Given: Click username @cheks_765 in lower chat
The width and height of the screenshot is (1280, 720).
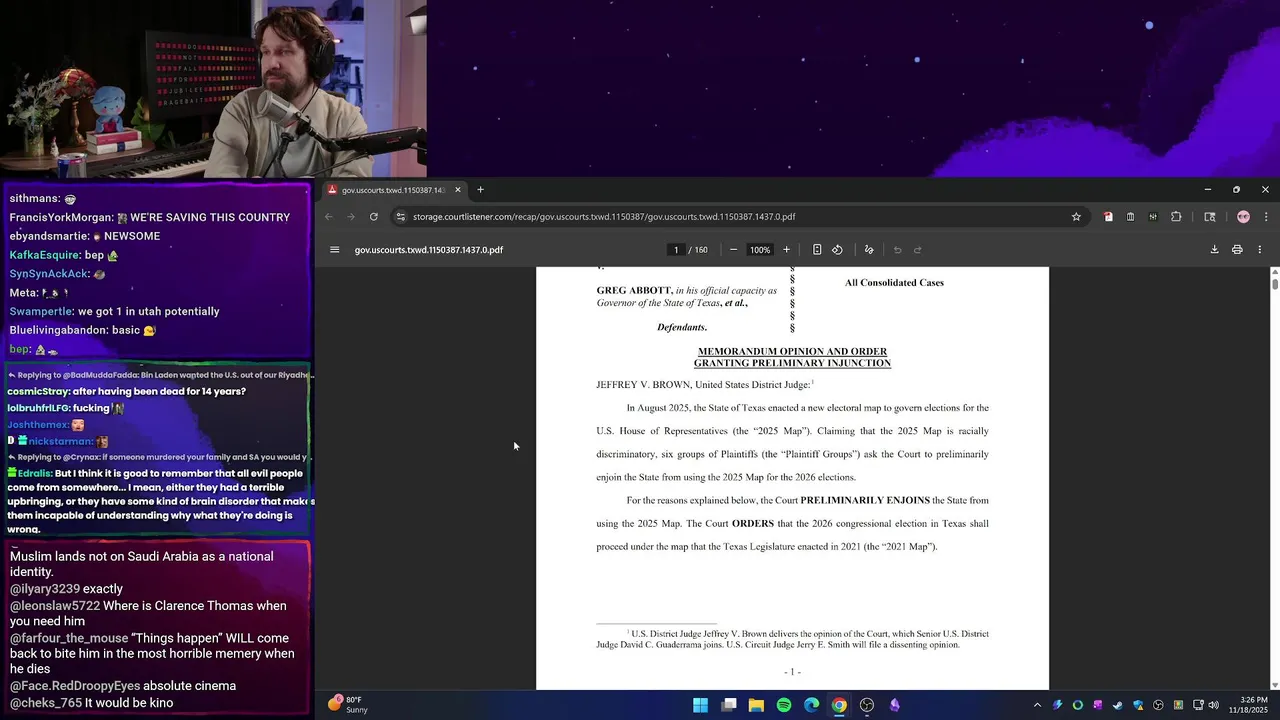Looking at the screenshot, I should (x=47, y=703).
